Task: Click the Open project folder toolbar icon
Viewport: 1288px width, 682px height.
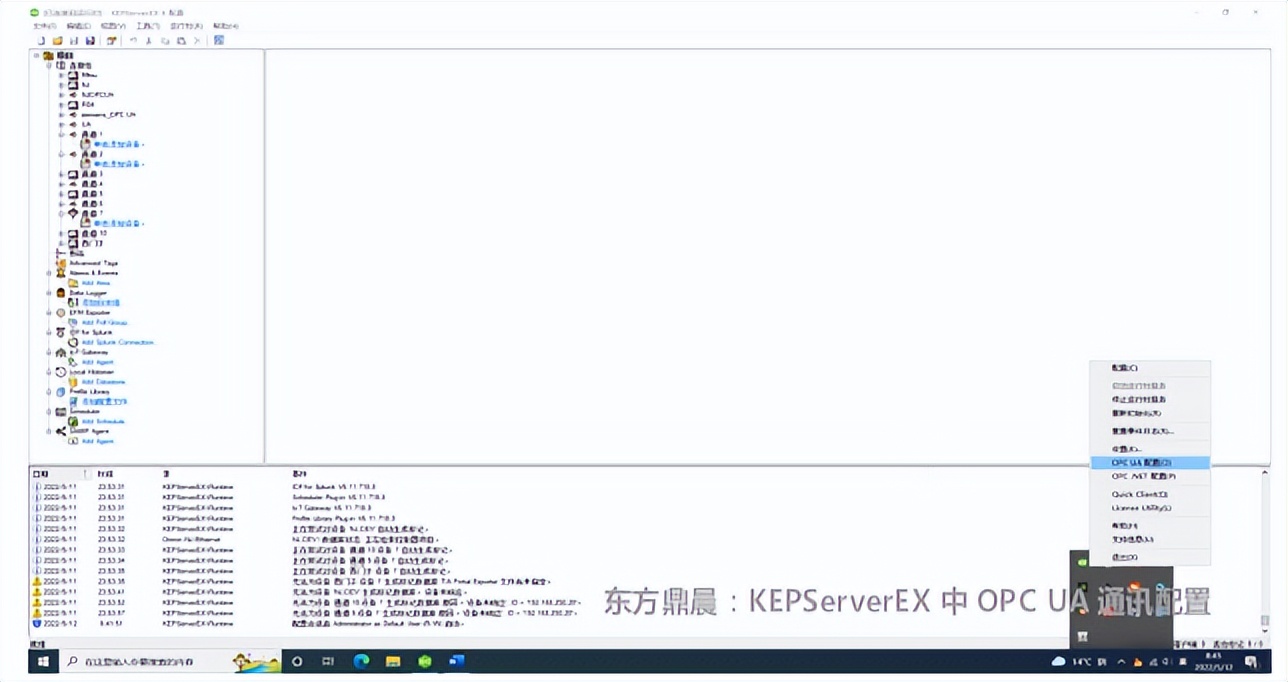Action: coord(58,41)
